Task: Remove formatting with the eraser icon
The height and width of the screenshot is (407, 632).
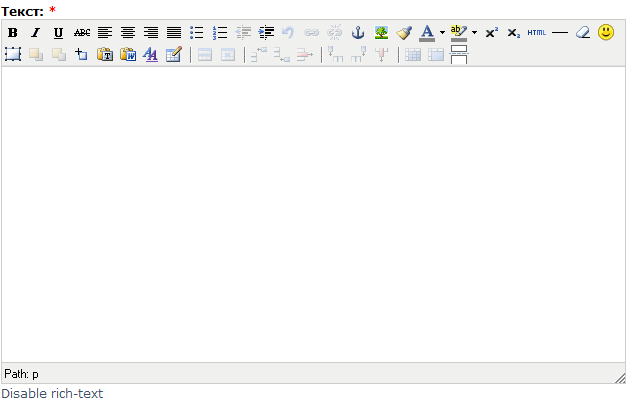Action: click(583, 32)
